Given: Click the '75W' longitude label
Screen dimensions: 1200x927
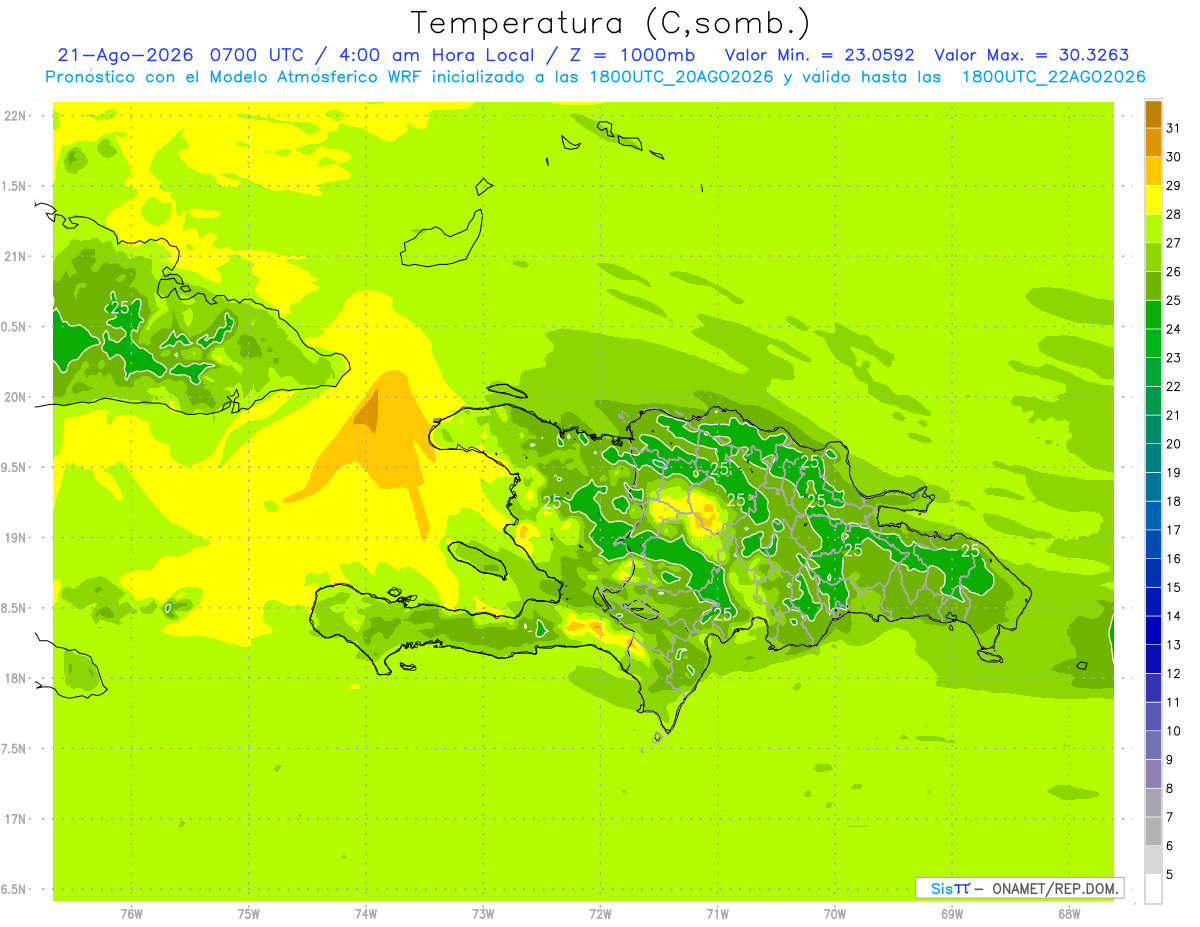Looking at the screenshot, I should 249,914.
